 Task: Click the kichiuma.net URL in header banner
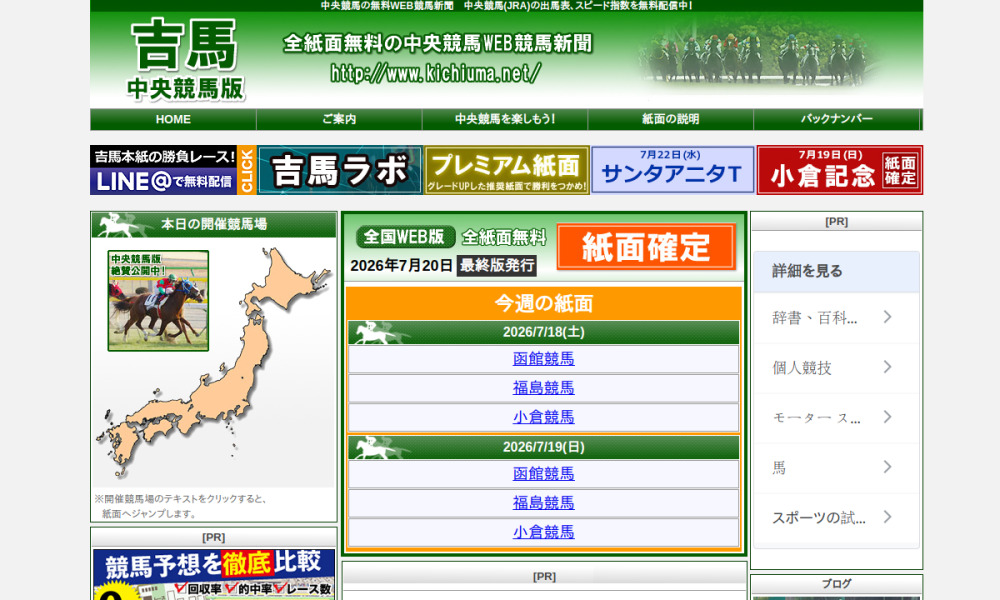[x=436, y=73]
